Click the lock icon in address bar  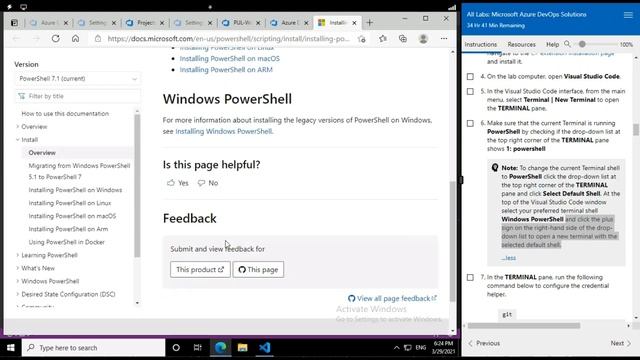point(98,38)
